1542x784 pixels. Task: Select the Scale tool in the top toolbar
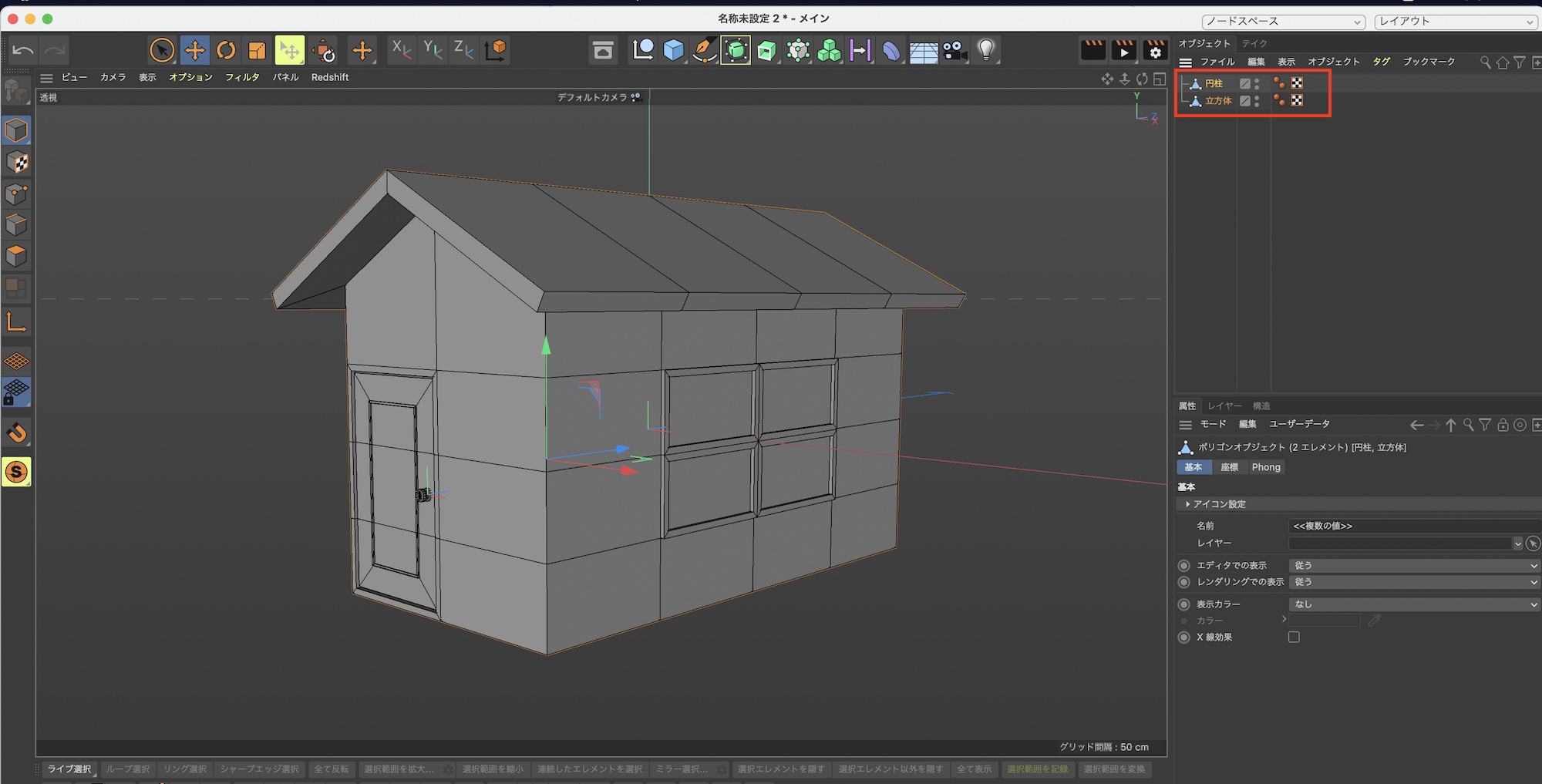(257, 51)
